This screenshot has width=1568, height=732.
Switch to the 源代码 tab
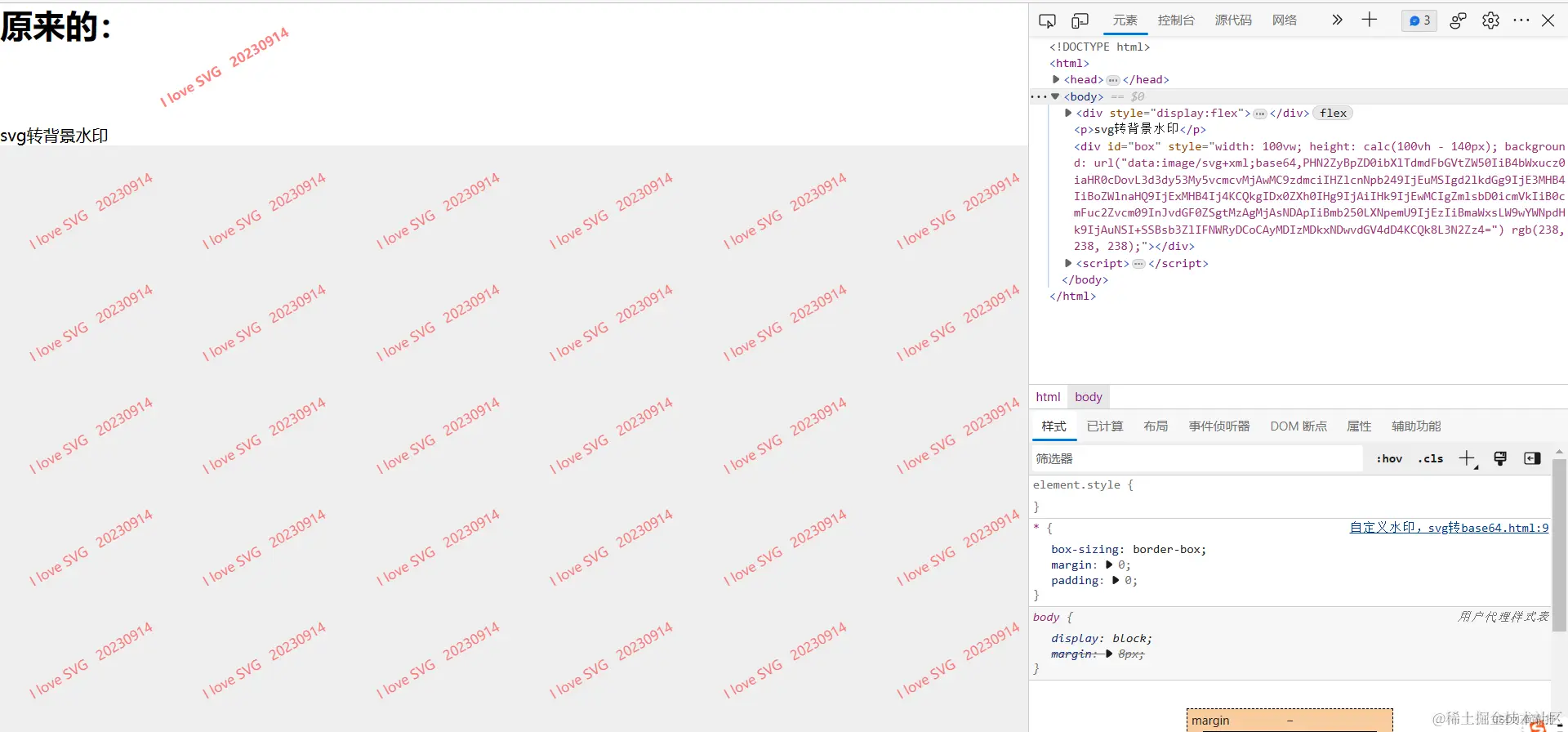pos(1233,20)
